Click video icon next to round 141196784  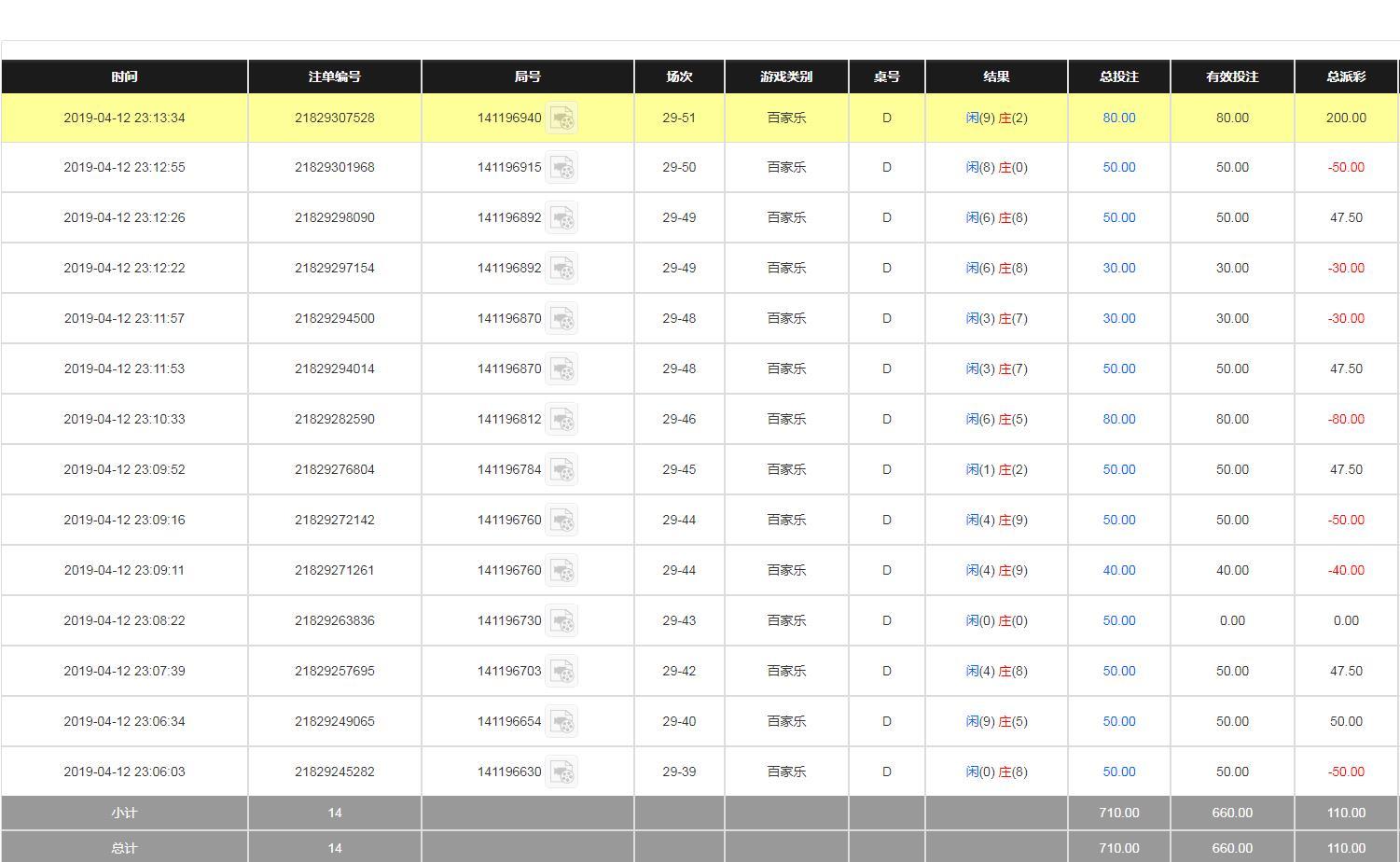[561, 470]
